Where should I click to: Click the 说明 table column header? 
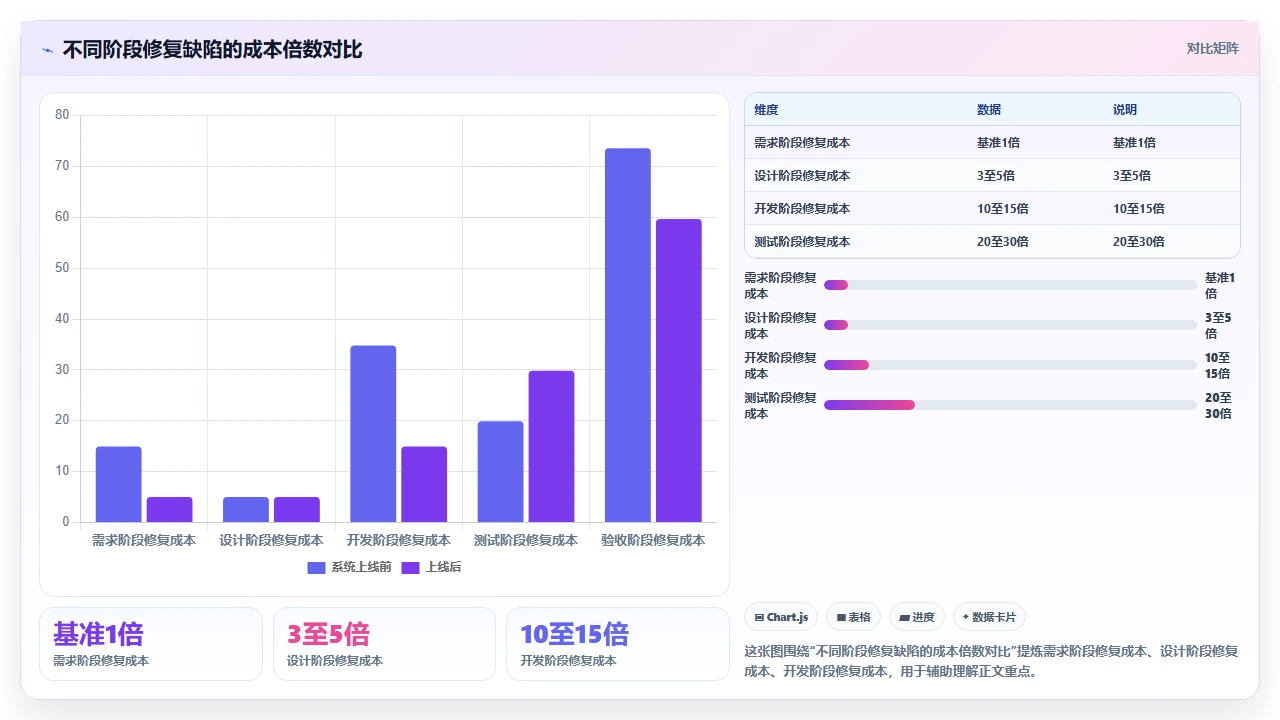point(1125,110)
